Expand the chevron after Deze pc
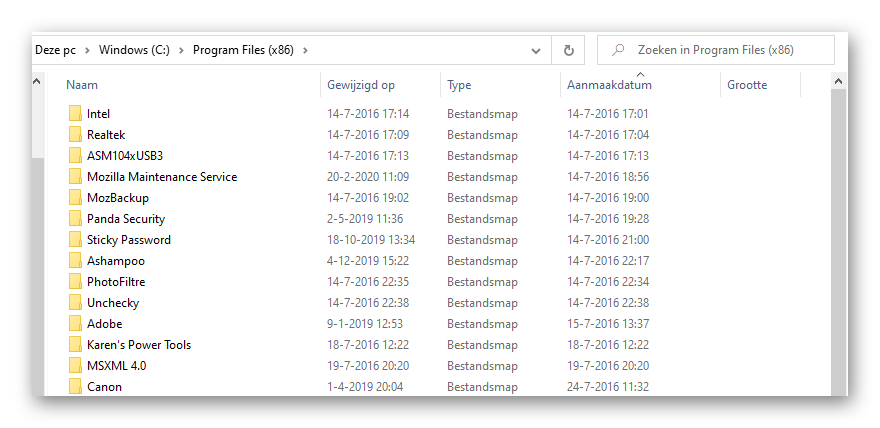The width and height of the screenshot is (880, 428). (x=88, y=50)
